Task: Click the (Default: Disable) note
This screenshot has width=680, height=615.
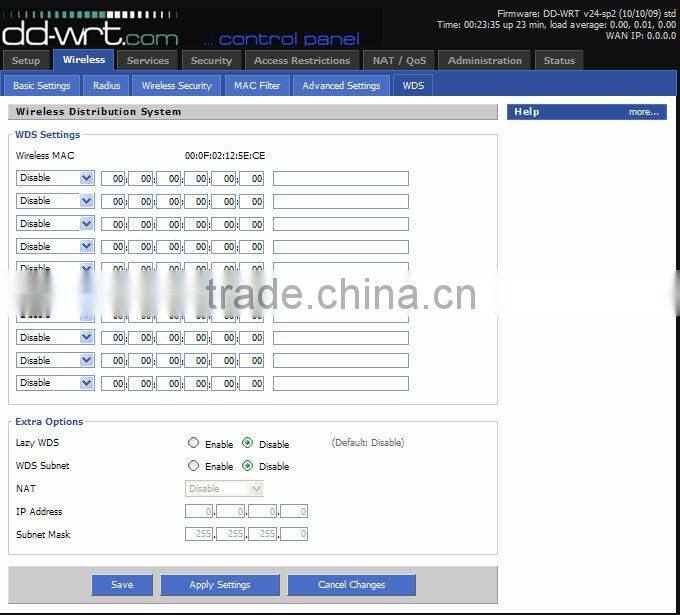Action: tap(368, 442)
